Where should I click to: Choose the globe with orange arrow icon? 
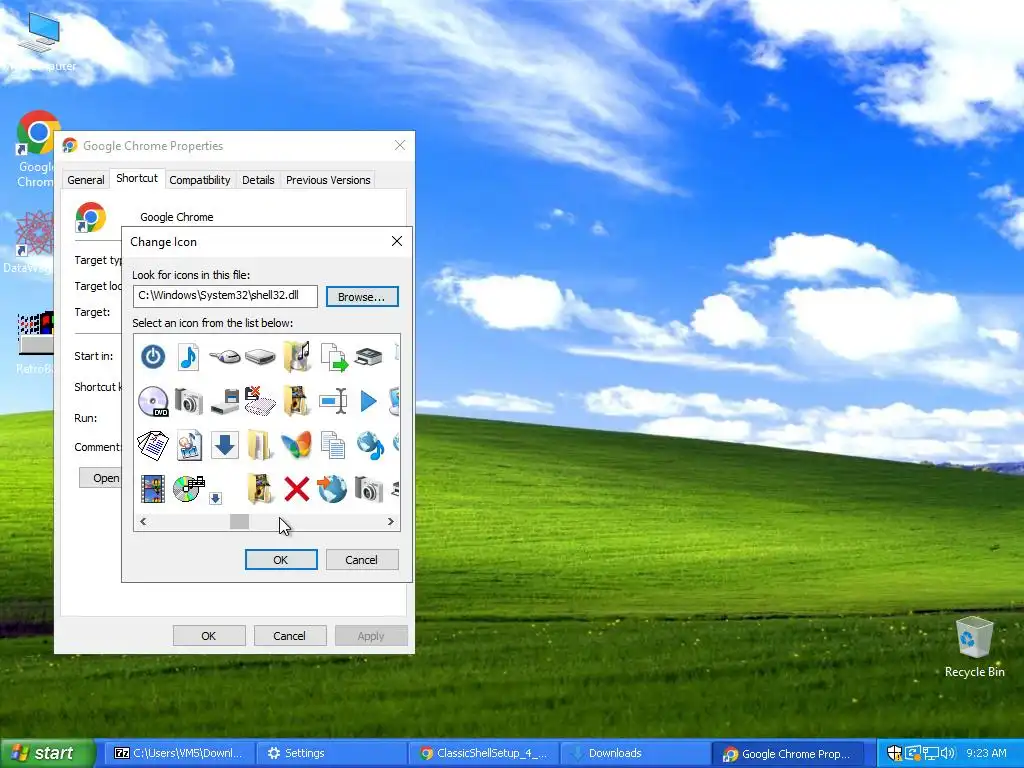(x=332, y=488)
